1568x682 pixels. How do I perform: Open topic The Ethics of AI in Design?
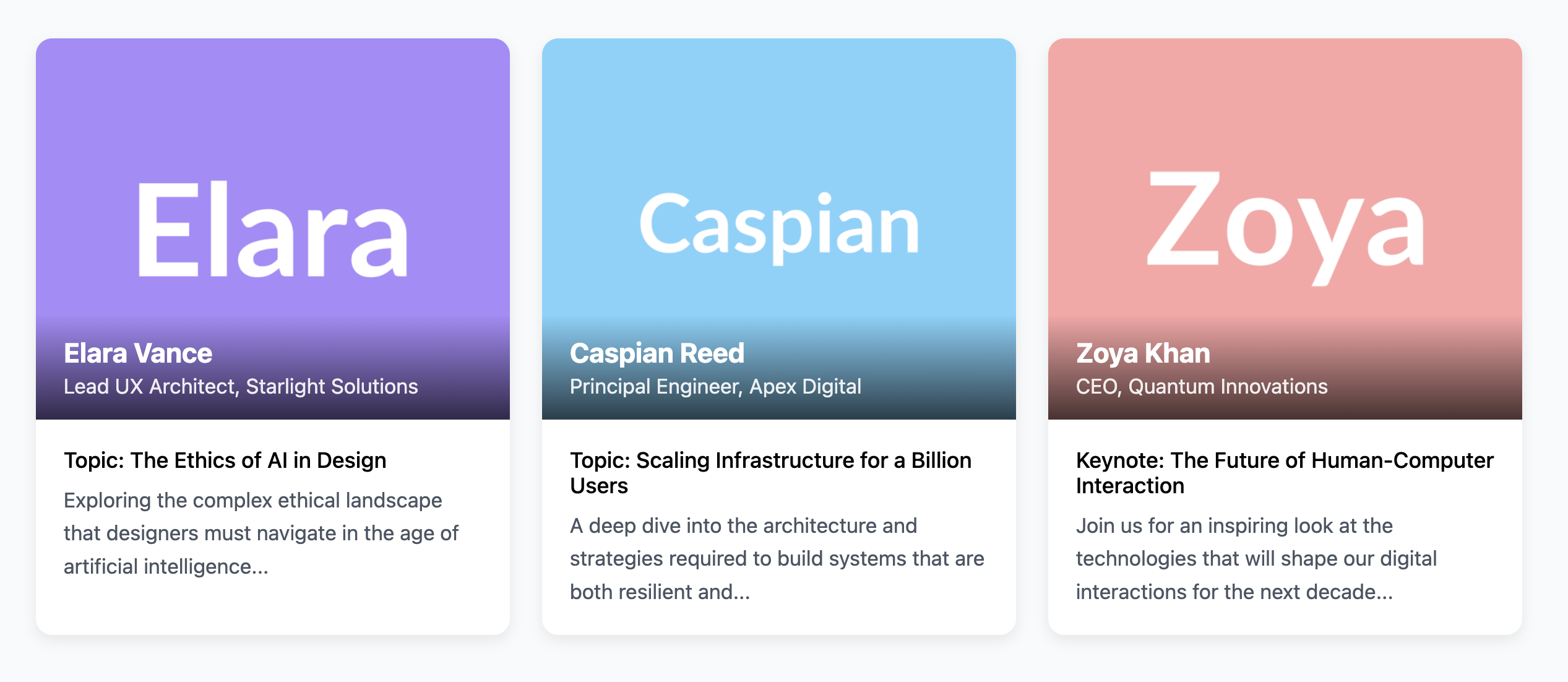pos(225,460)
